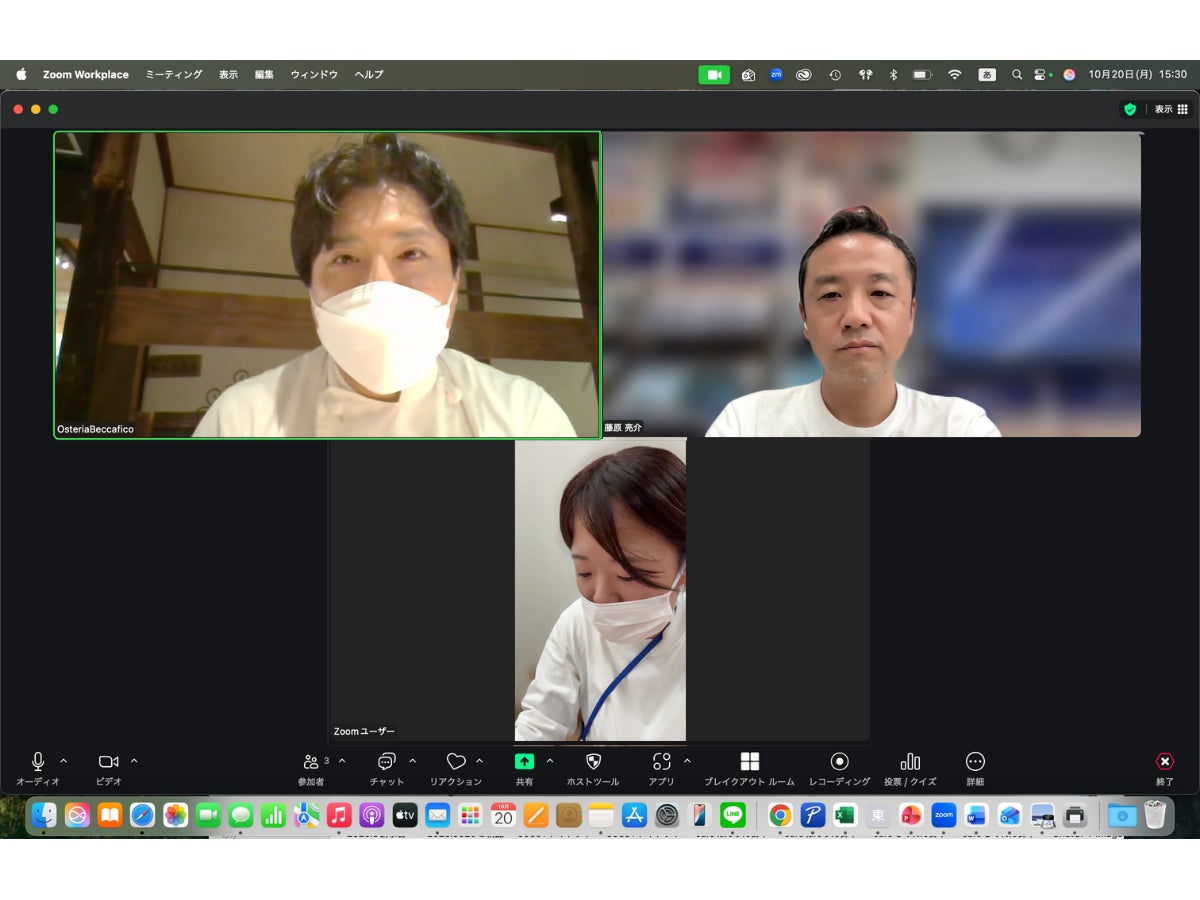The image size is (1200, 900).
Task: Click the ブレイクアウトルーム breakout rooms icon
Action: tap(749, 762)
